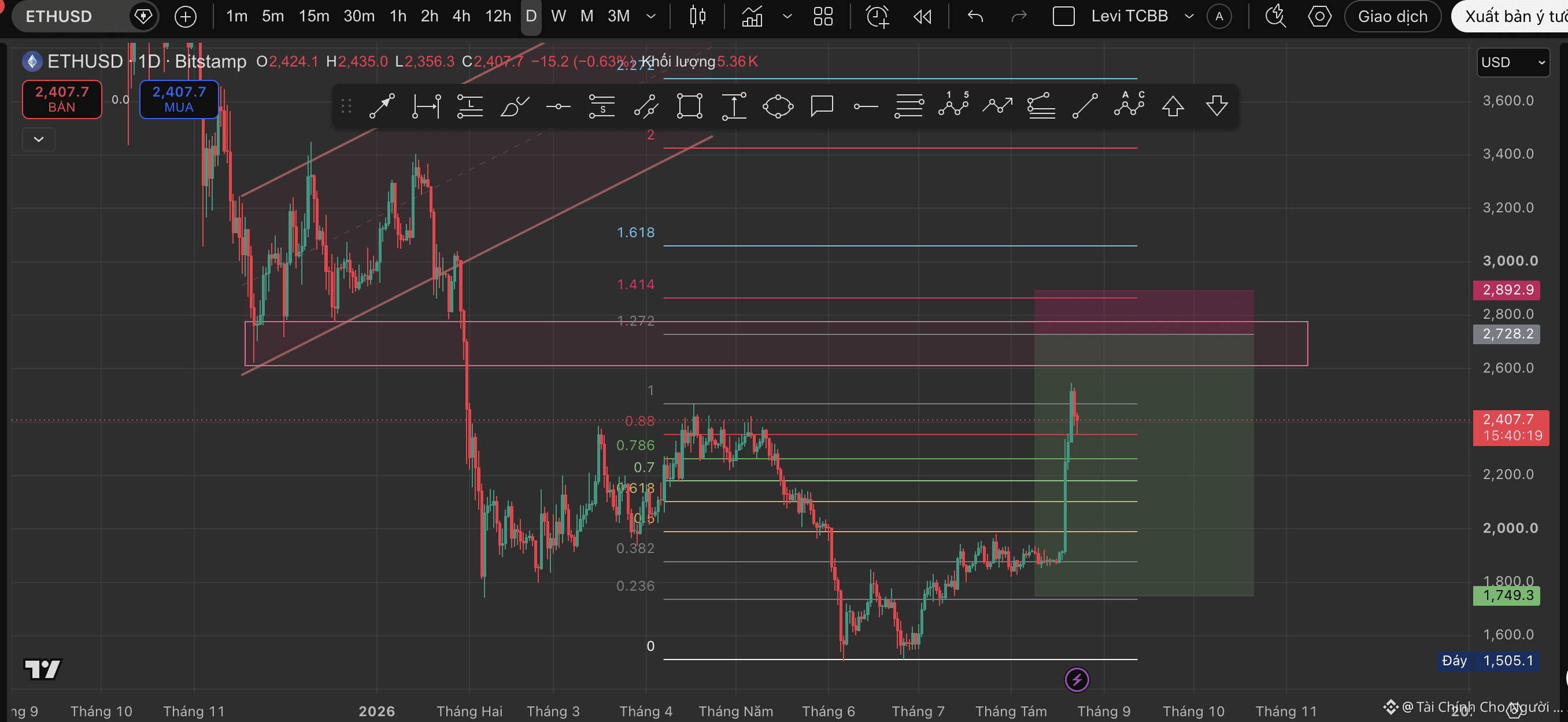Choose the zigzag path with arrow tool

tap(997, 106)
